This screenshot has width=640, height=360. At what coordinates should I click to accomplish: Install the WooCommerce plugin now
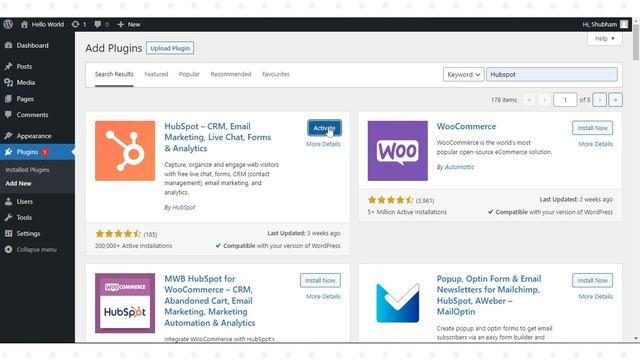click(593, 128)
